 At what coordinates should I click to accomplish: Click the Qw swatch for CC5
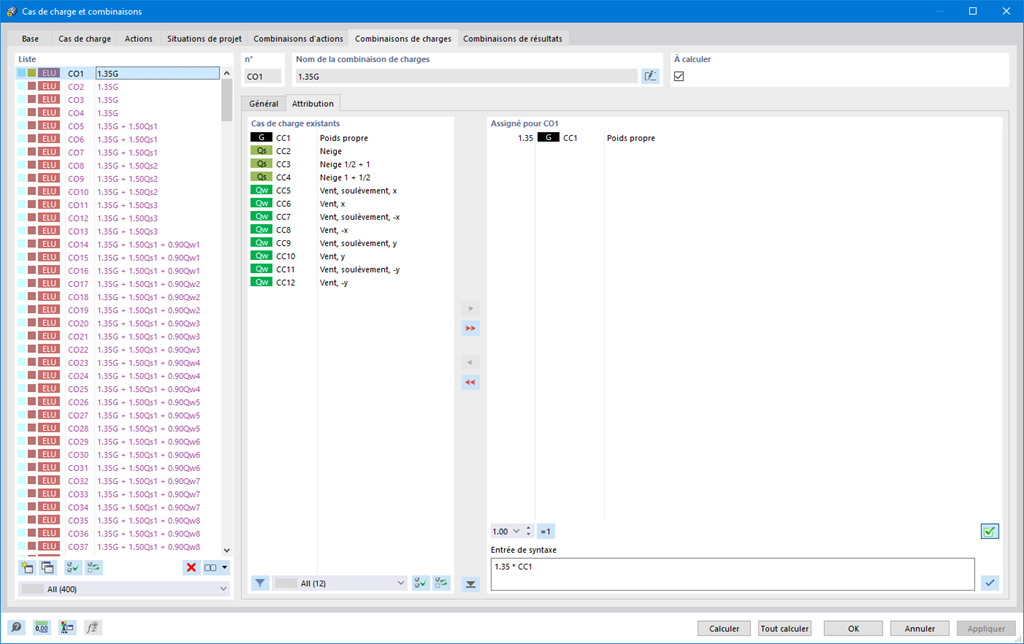click(261, 190)
